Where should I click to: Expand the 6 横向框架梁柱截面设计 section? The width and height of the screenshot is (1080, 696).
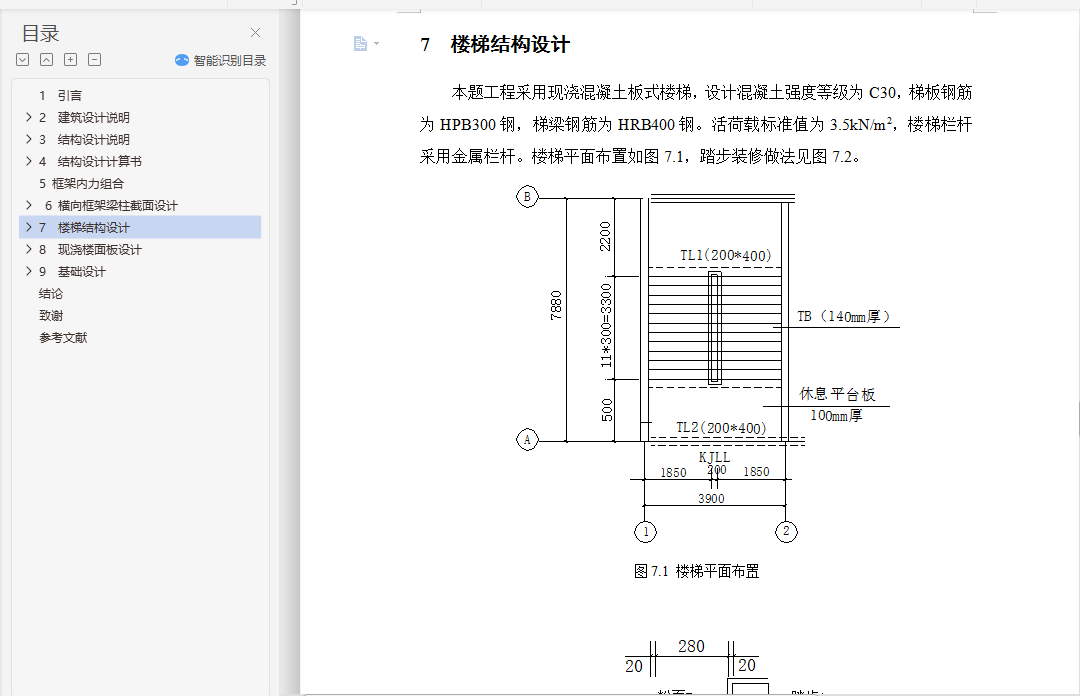[x=29, y=205]
